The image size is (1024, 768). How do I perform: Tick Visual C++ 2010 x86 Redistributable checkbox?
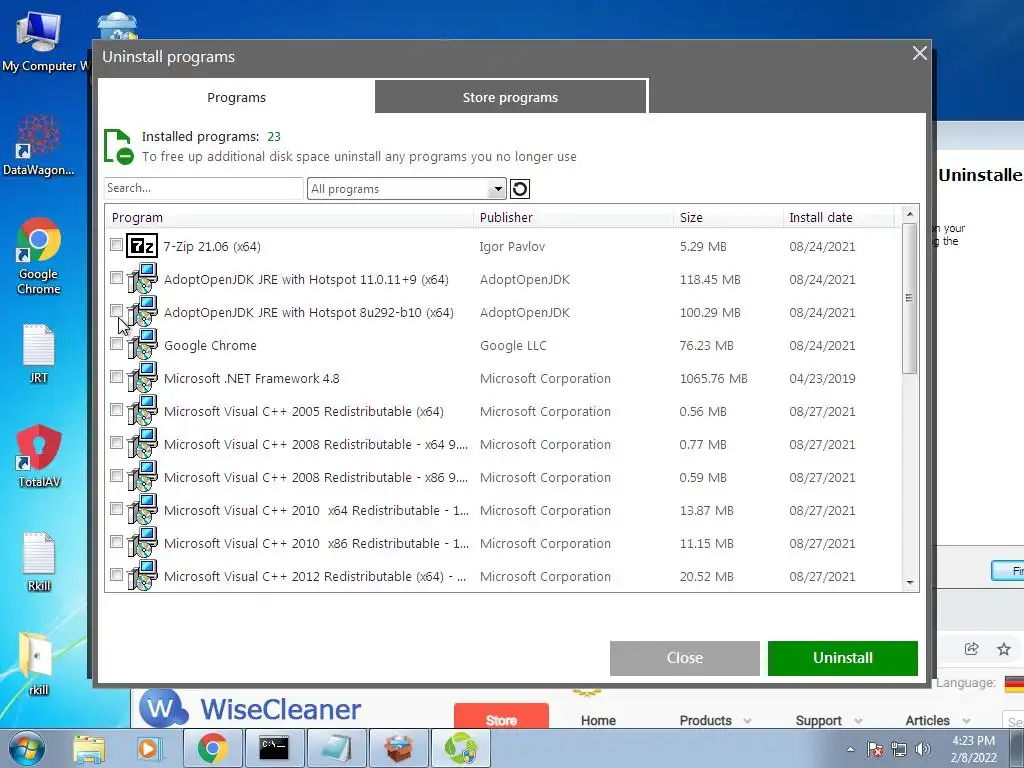pyautogui.click(x=116, y=542)
